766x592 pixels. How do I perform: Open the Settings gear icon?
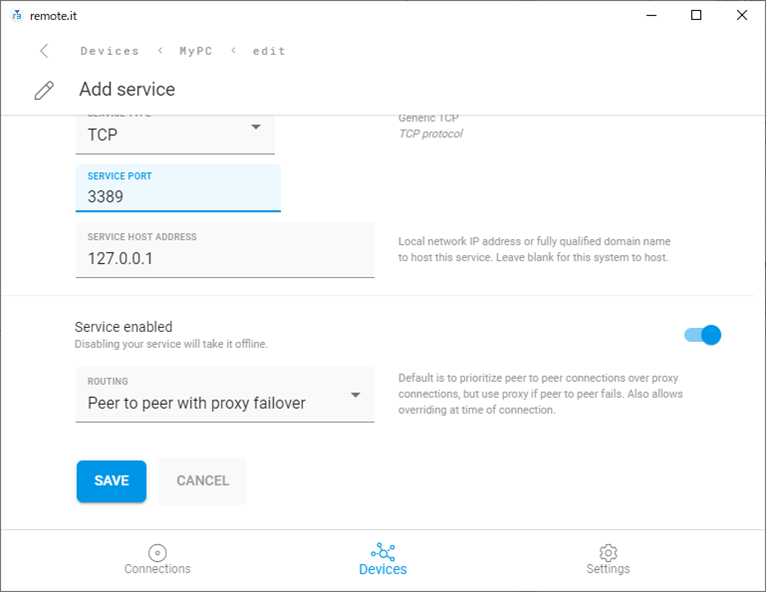(x=608, y=553)
